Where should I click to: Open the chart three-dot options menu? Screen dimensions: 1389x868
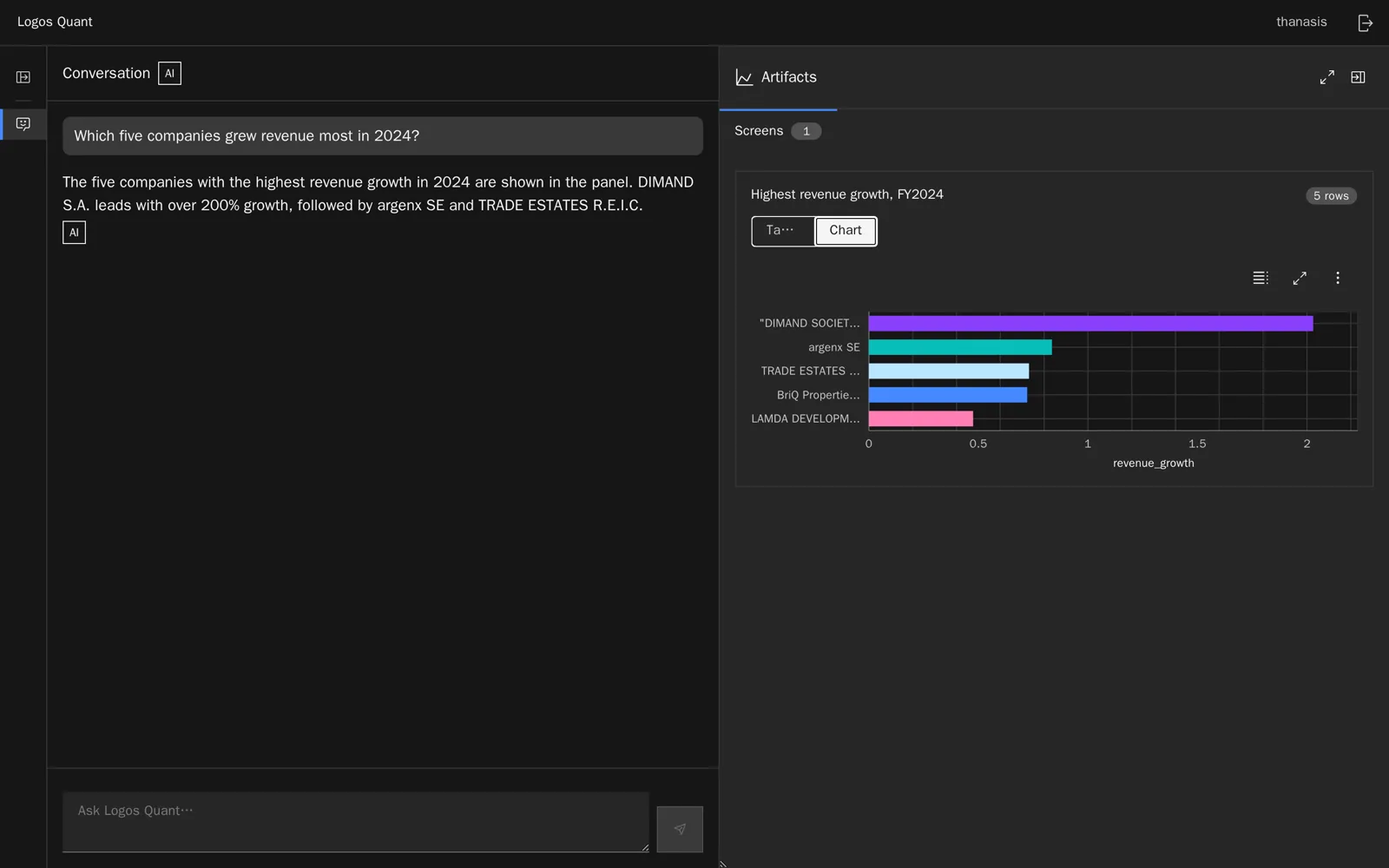(1338, 278)
